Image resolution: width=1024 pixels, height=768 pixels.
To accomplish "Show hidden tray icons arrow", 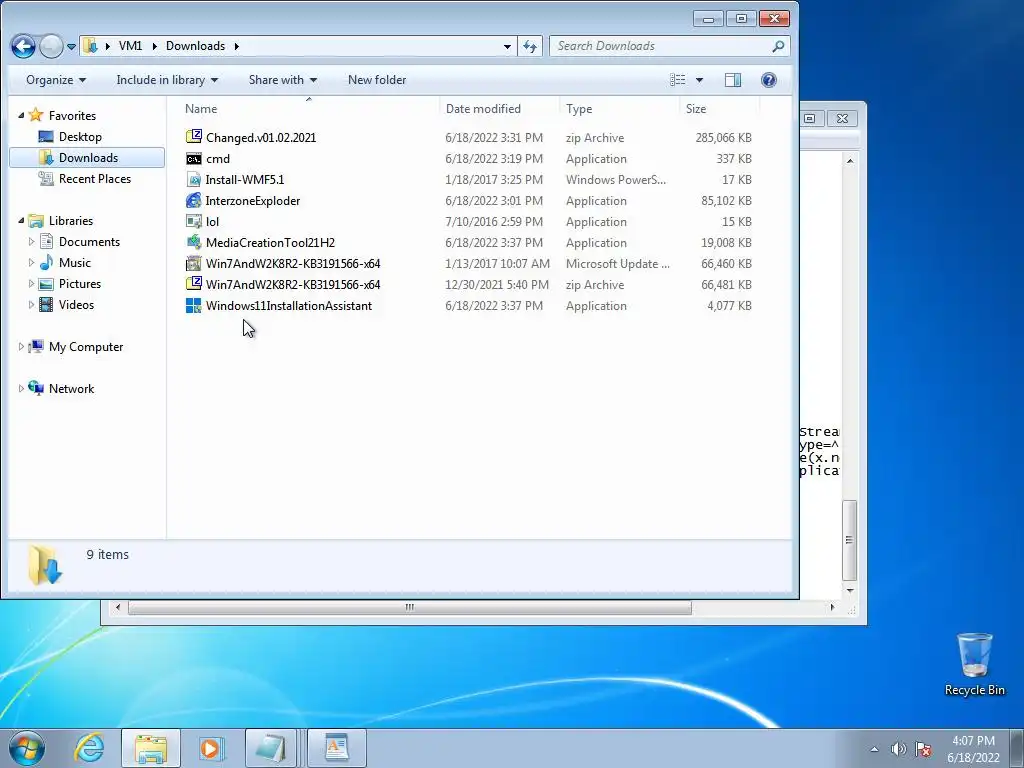I will 874,749.
